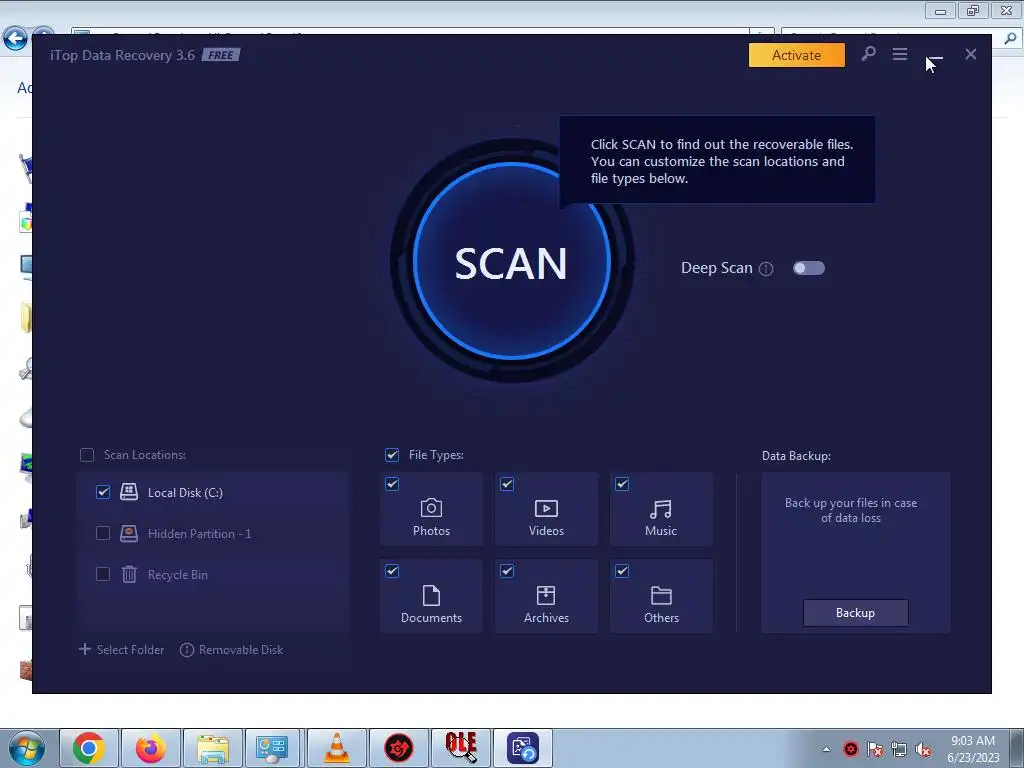The height and width of the screenshot is (768, 1024).
Task: Close the iTop Data Recovery window
Action: 970,54
